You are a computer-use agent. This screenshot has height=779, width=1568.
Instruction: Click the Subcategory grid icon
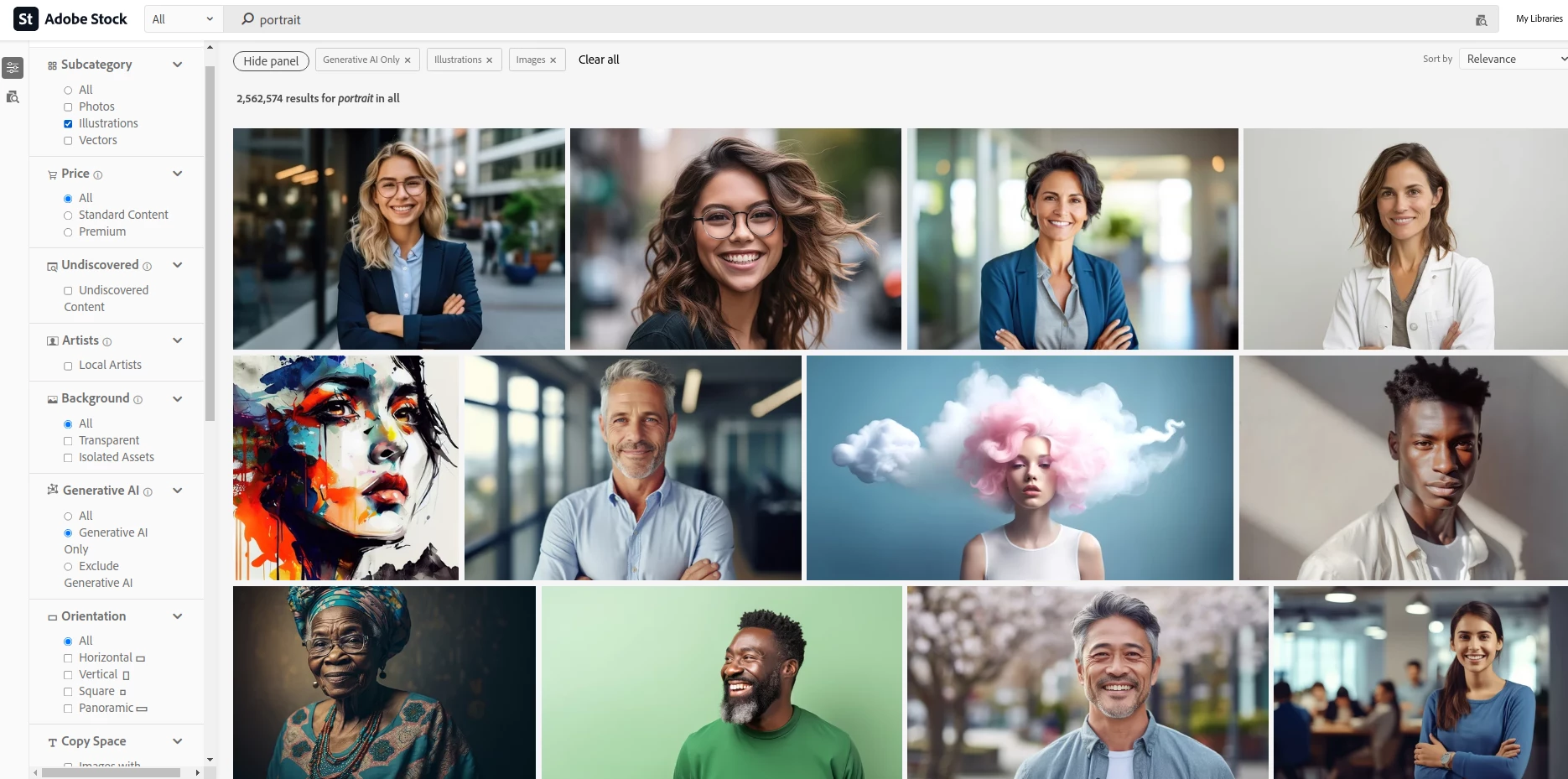(x=52, y=65)
